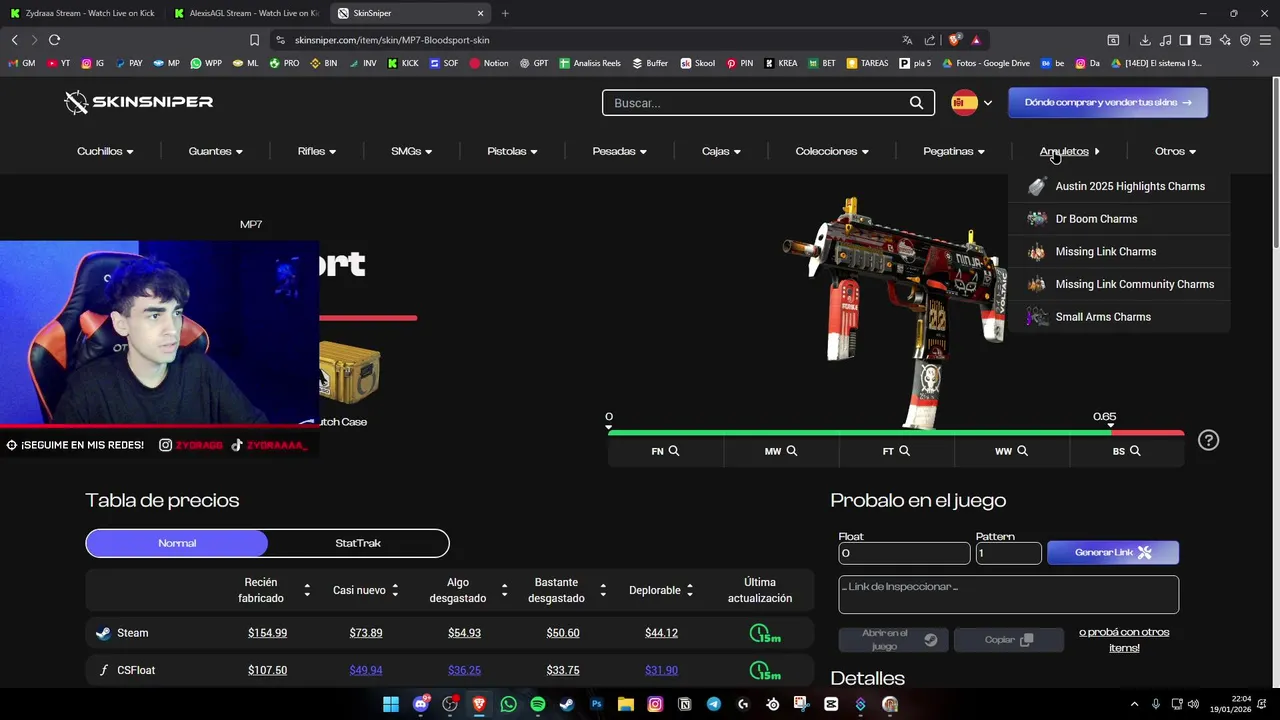Viewport: 1280px width, 720px height.
Task: Open WhatsApp from the taskbar
Action: point(509,704)
